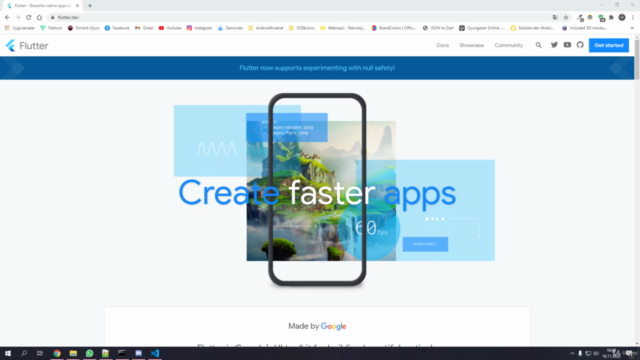Click the translate page icon in address bar
Image resolution: width=640 pixels, height=360 pixels.
click(x=555, y=17)
